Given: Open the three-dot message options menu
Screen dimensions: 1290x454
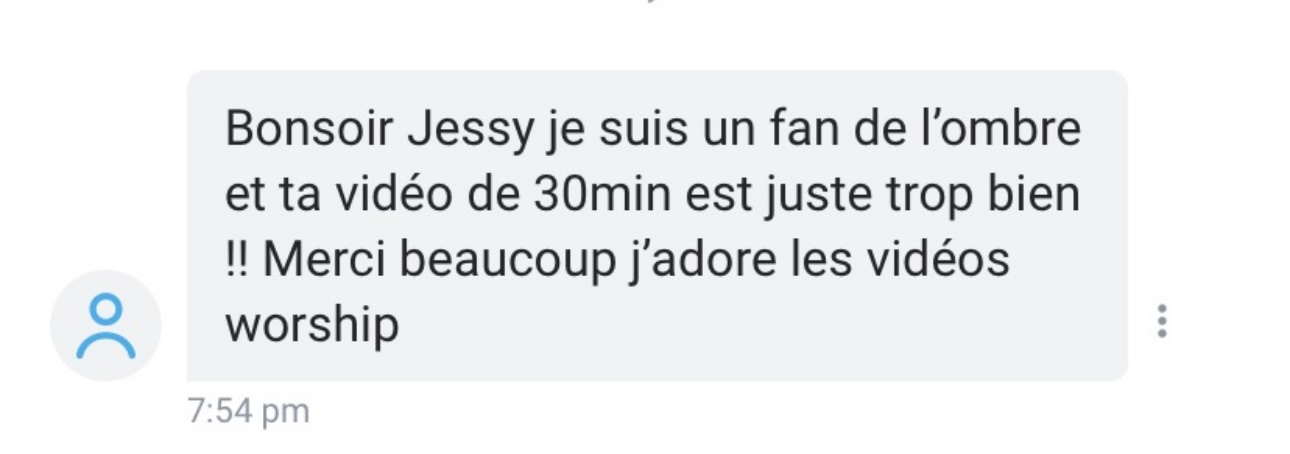Looking at the screenshot, I should pos(1161,321).
